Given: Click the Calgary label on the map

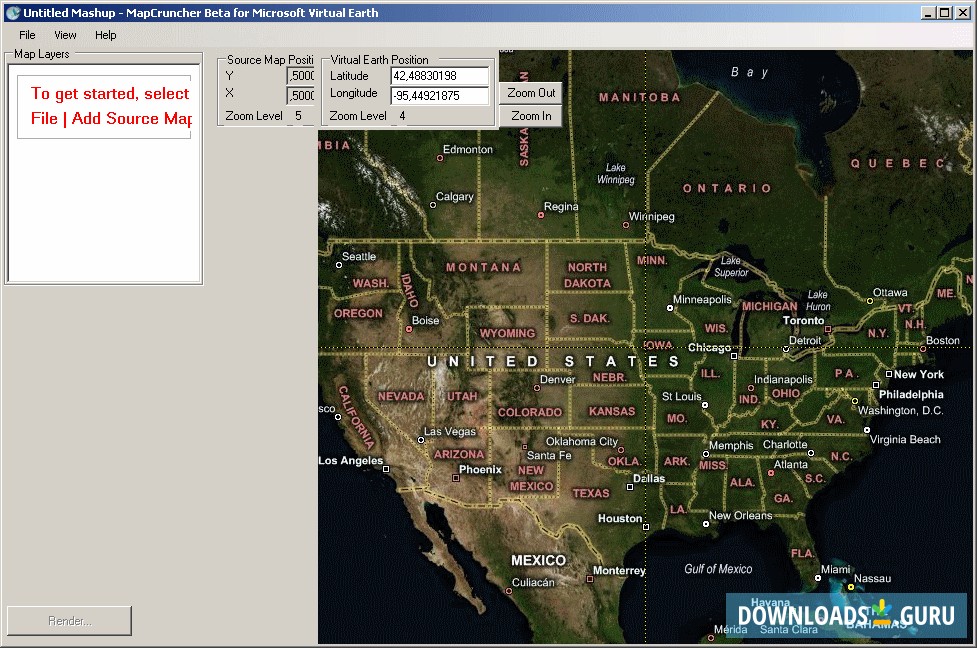Looking at the screenshot, I should [454, 197].
